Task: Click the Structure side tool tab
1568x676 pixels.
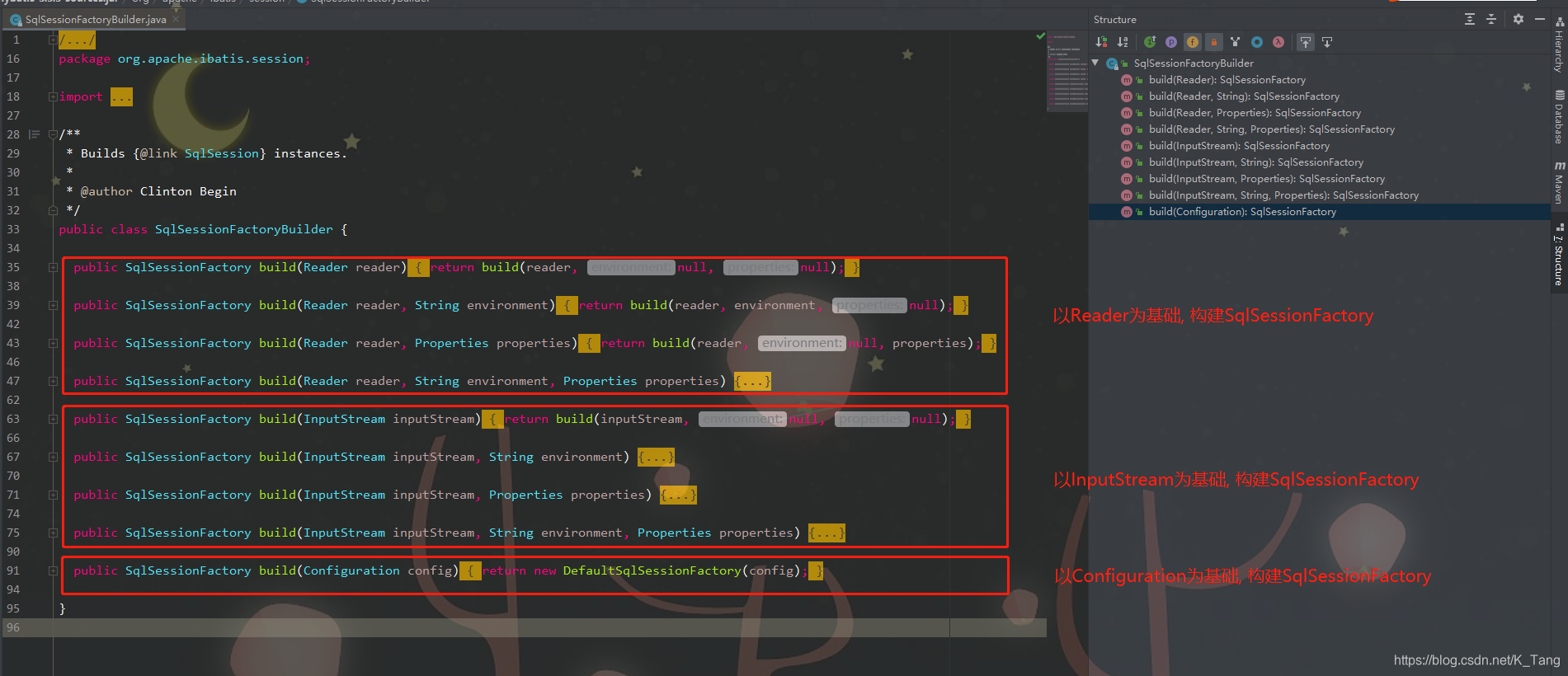Action: (x=1559, y=255)
